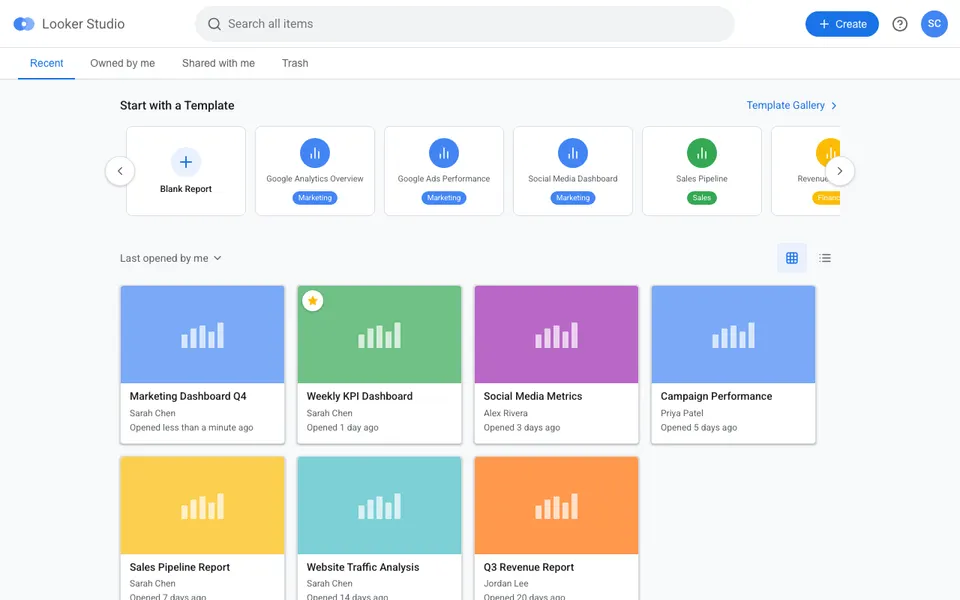Click owner name Jordan Lee
Viewport: 960px width, 600px height.
[x=506, y=583]
